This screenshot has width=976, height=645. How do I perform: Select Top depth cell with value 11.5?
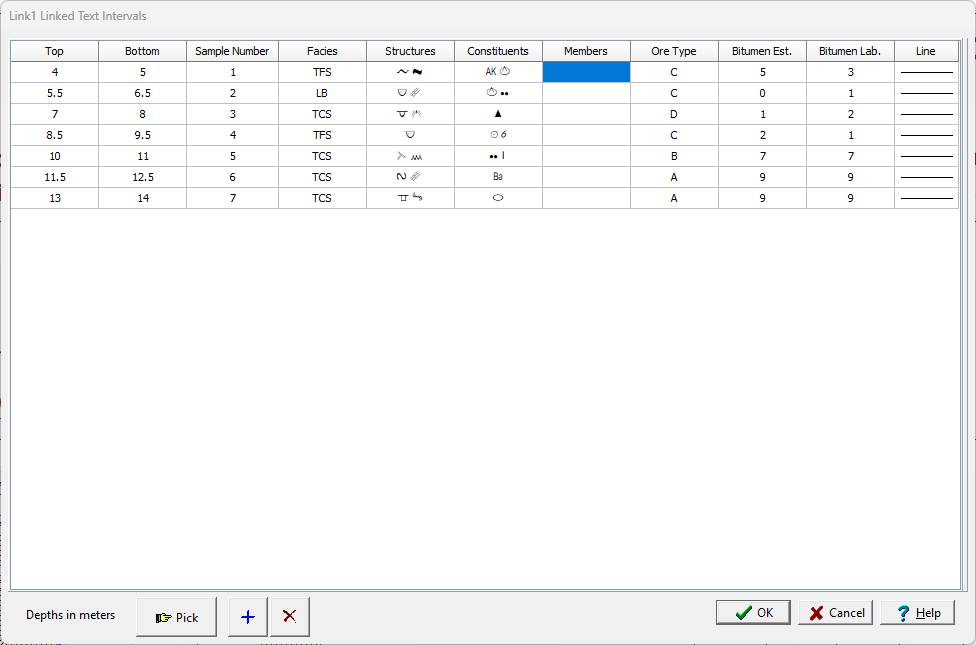54,177
